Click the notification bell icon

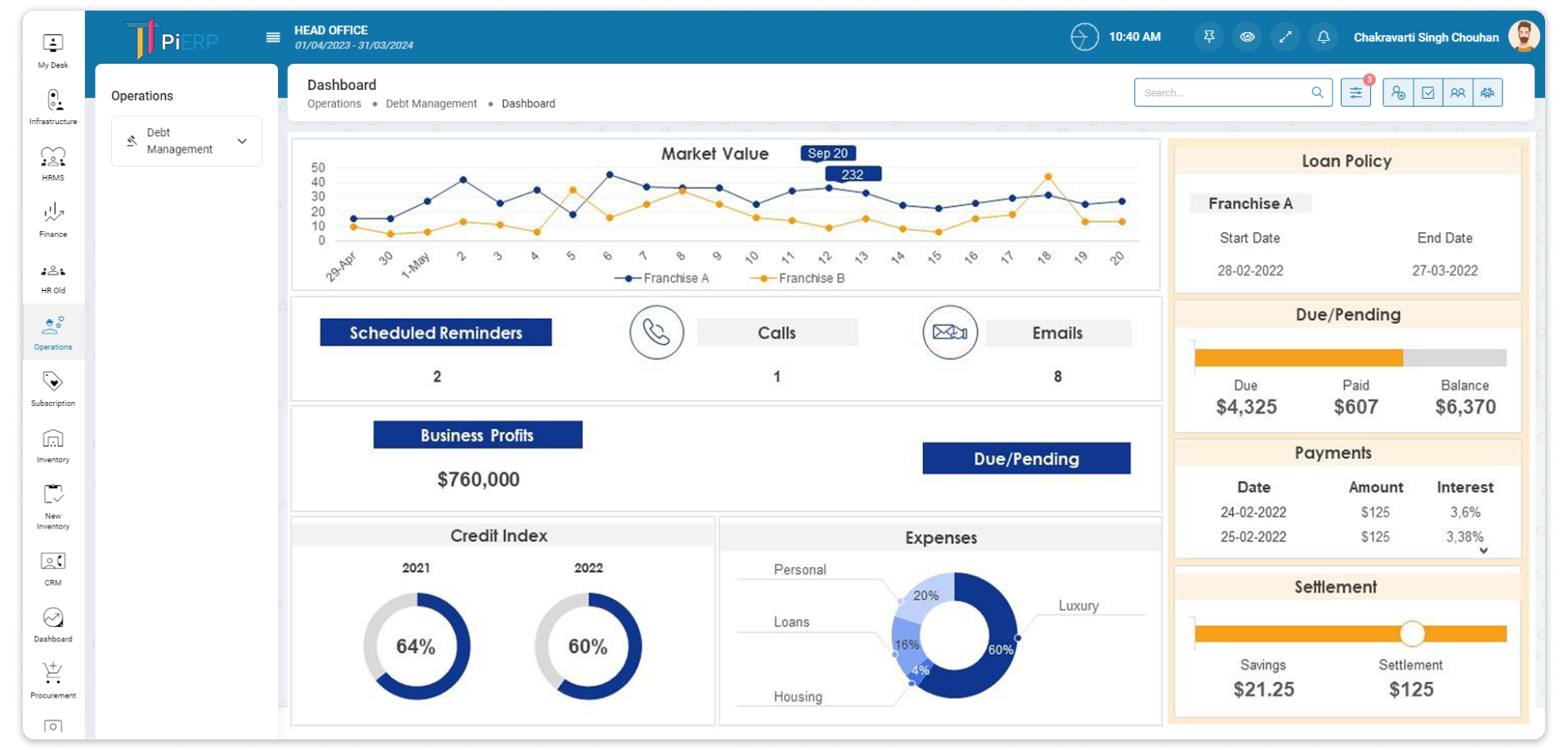pos(1323,37)
